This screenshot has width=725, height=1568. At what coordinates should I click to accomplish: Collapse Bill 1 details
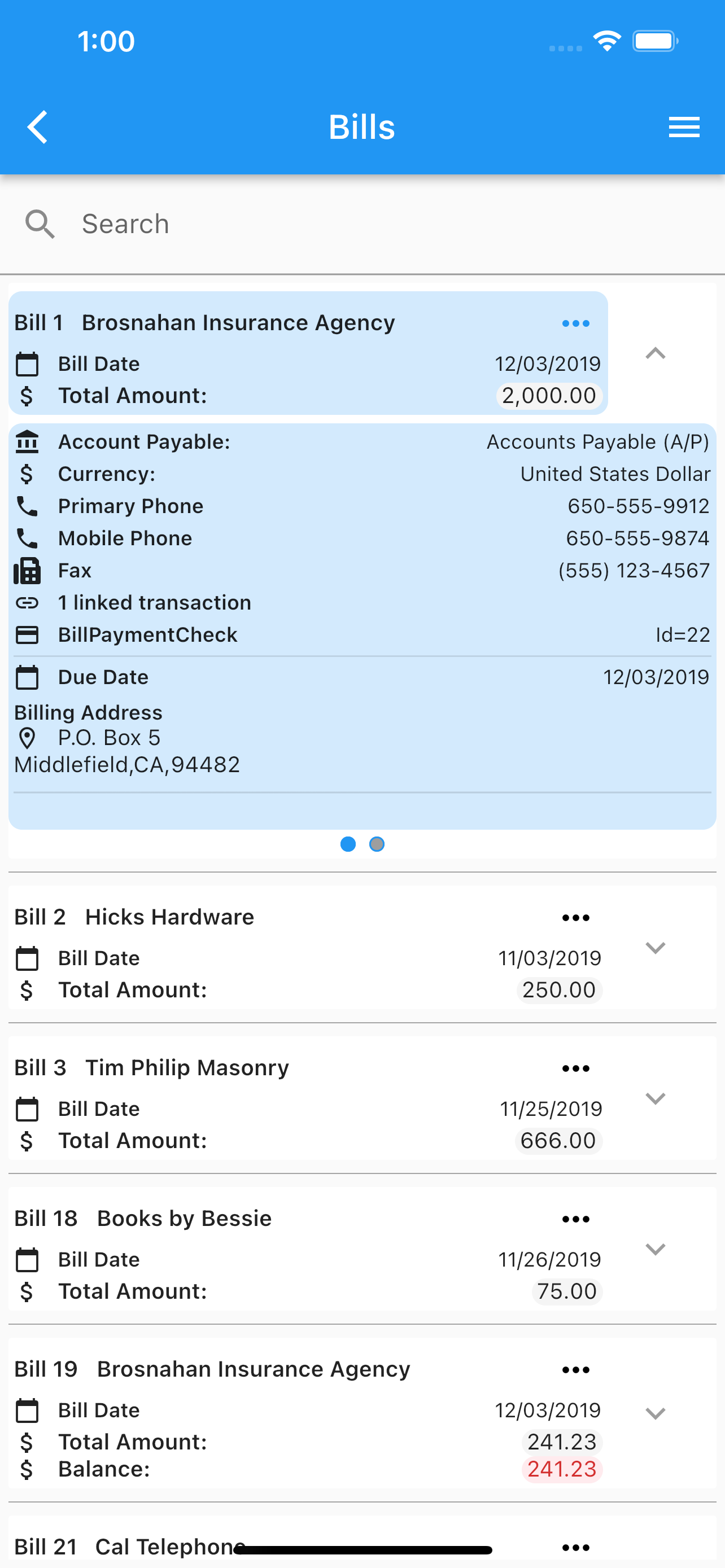tap(655, 354)
